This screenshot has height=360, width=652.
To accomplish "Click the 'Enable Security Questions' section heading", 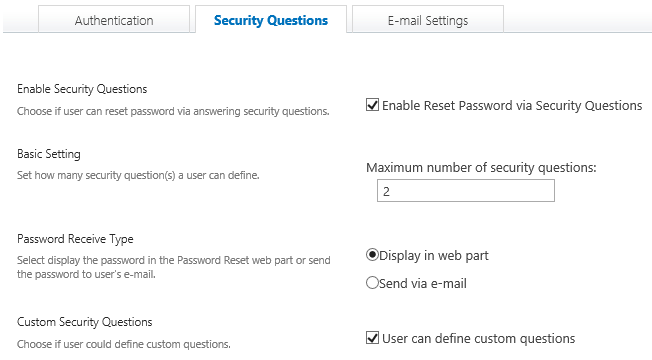I will (82, 89).
